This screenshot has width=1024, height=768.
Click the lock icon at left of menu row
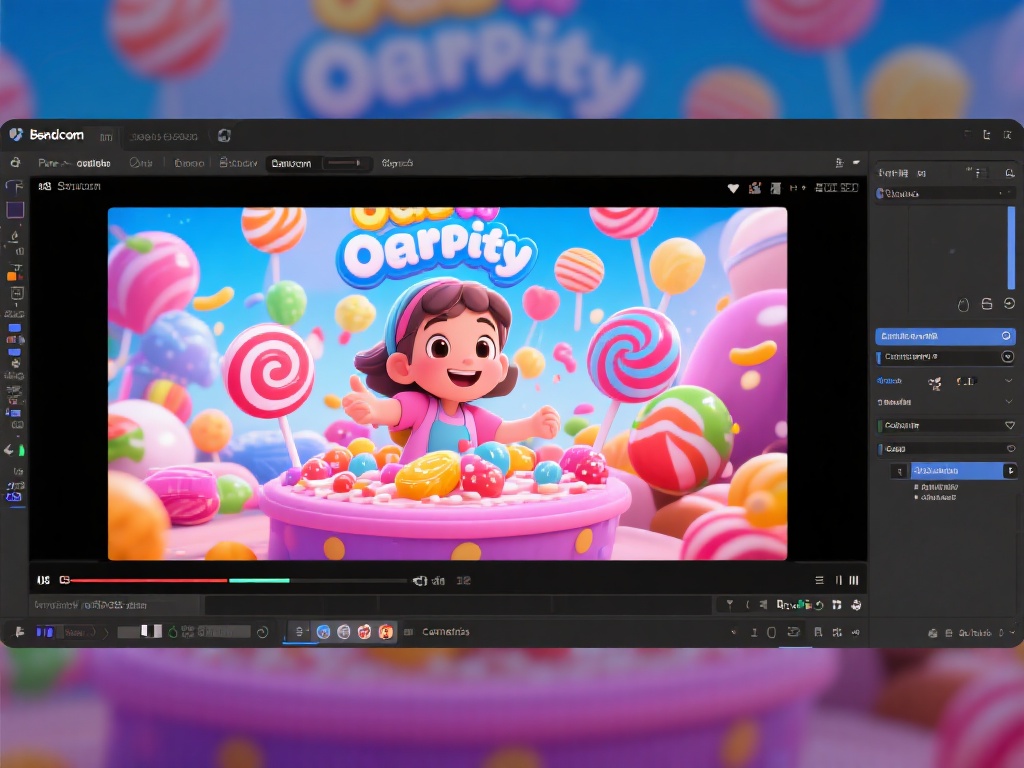point(15,163)
